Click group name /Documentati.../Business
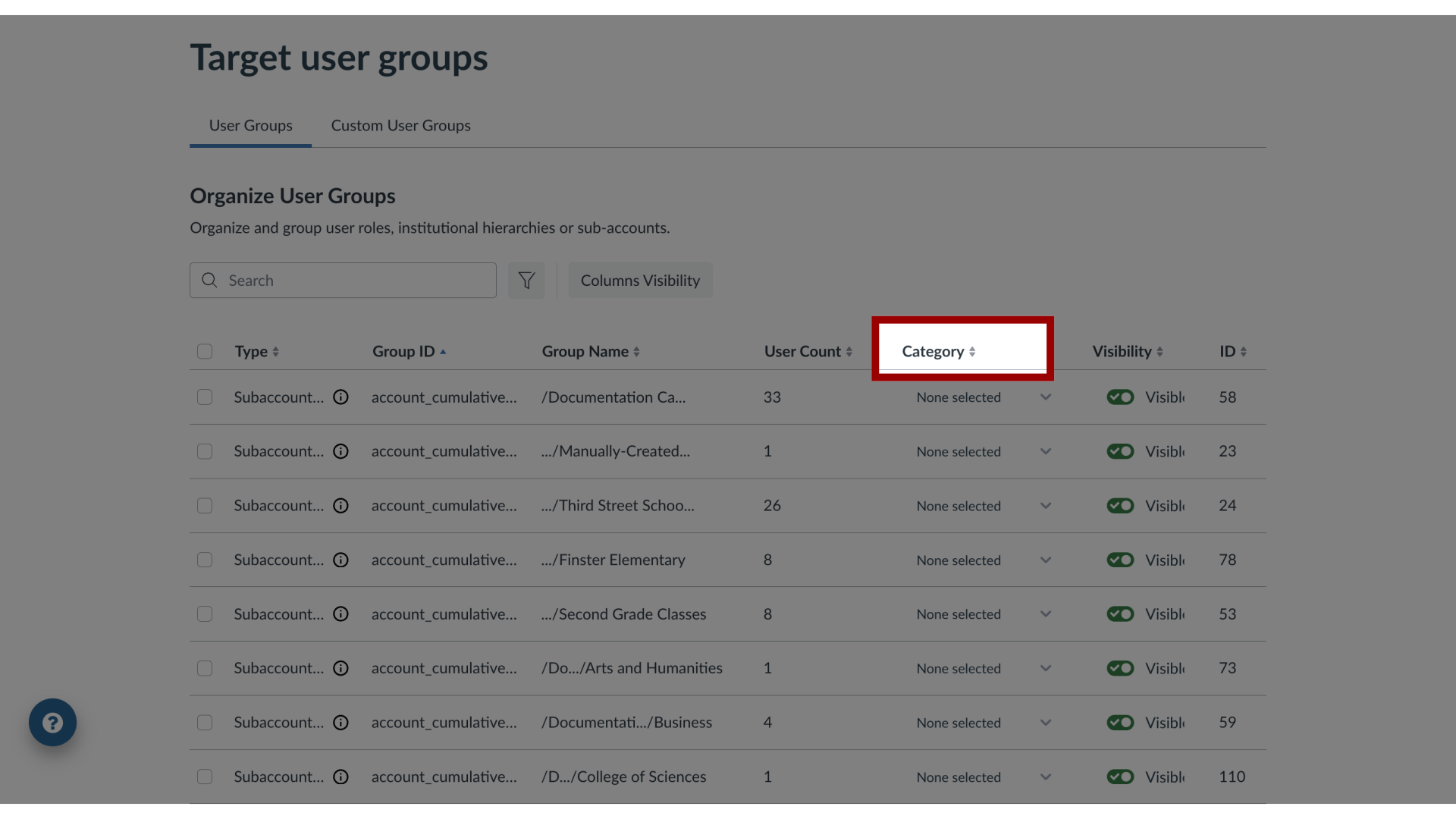Screen dimensions: 1456x819 coord(627,723)
